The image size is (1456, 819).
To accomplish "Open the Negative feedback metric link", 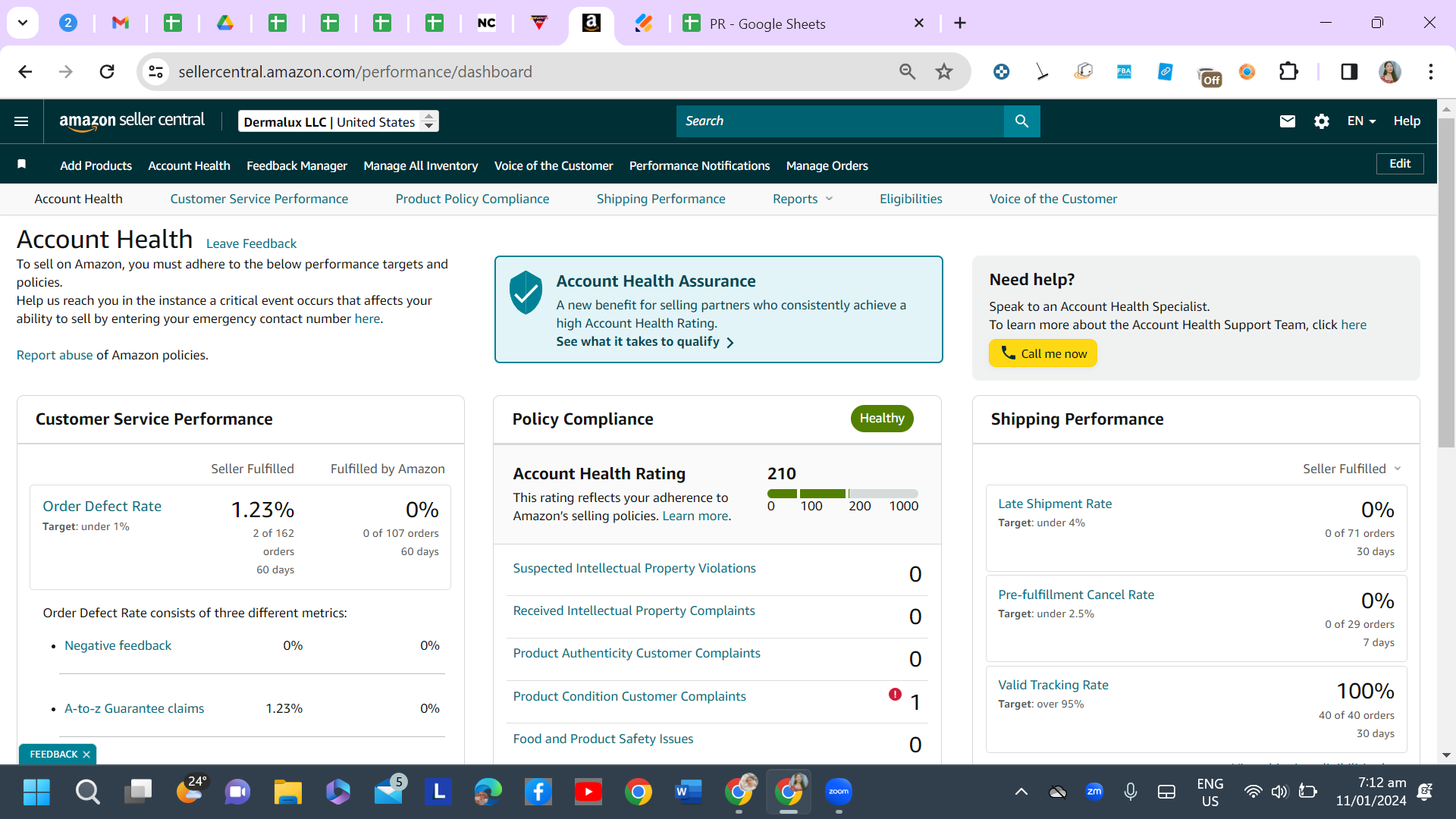I will (118, 645).
